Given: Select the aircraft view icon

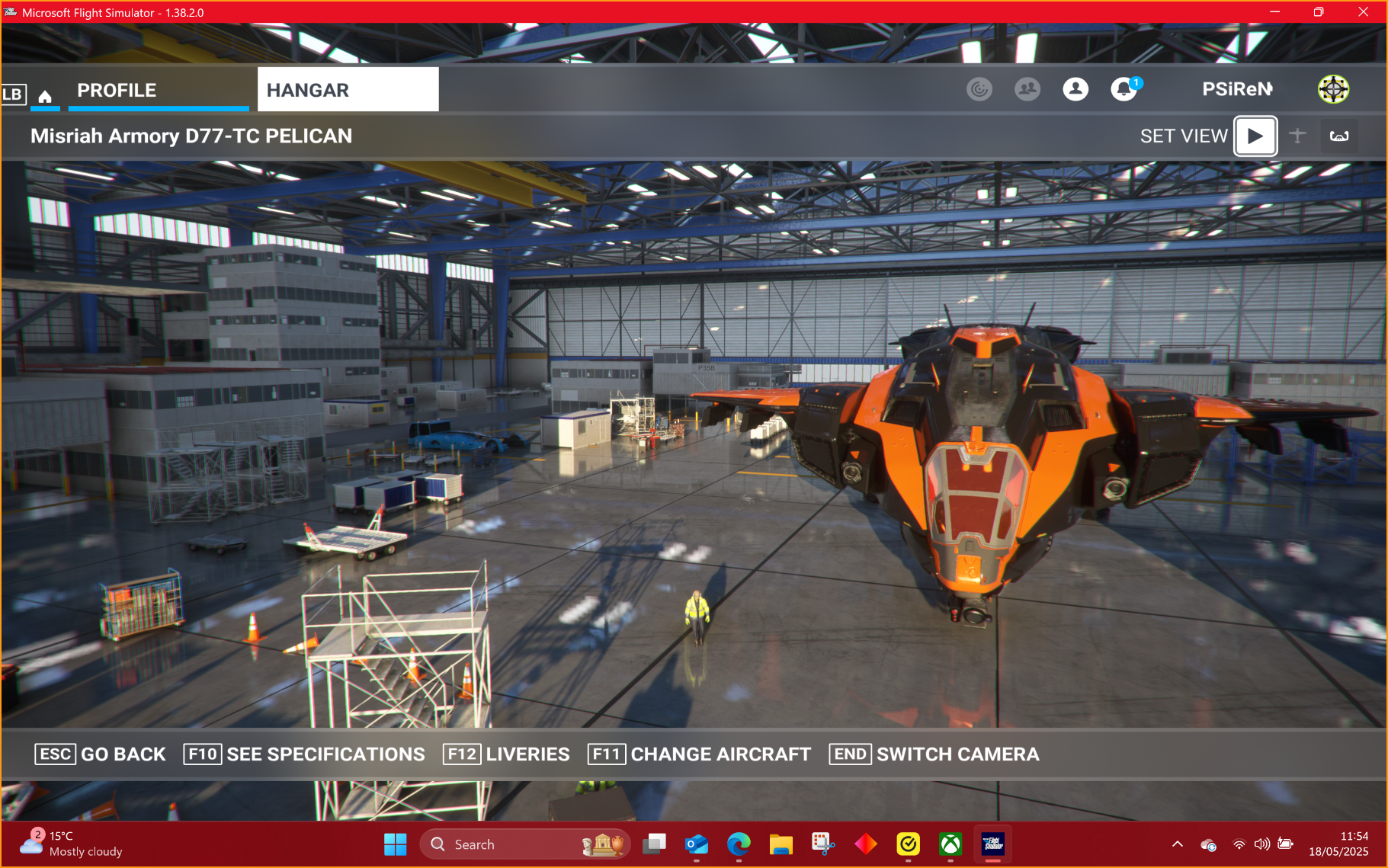Looking at the screenshot, I should (x=1297, y=136).
